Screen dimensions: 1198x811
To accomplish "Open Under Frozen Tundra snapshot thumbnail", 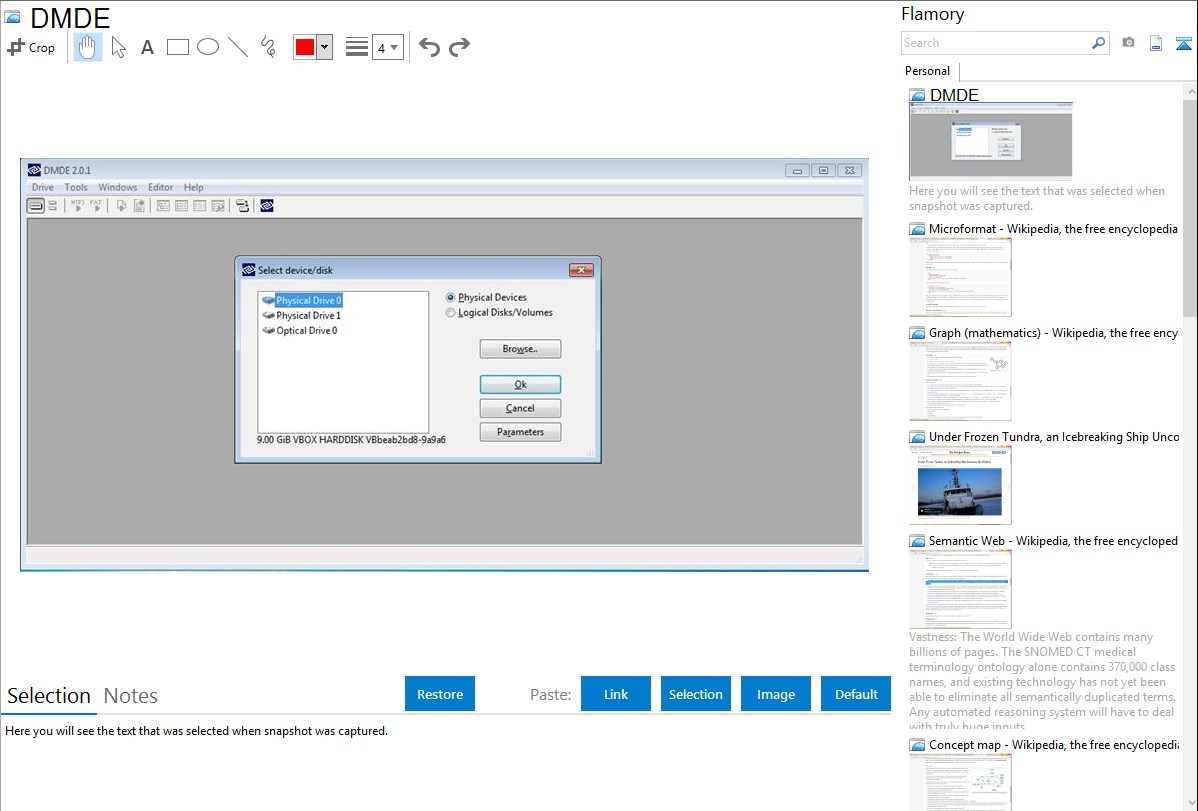I will 960,485.
